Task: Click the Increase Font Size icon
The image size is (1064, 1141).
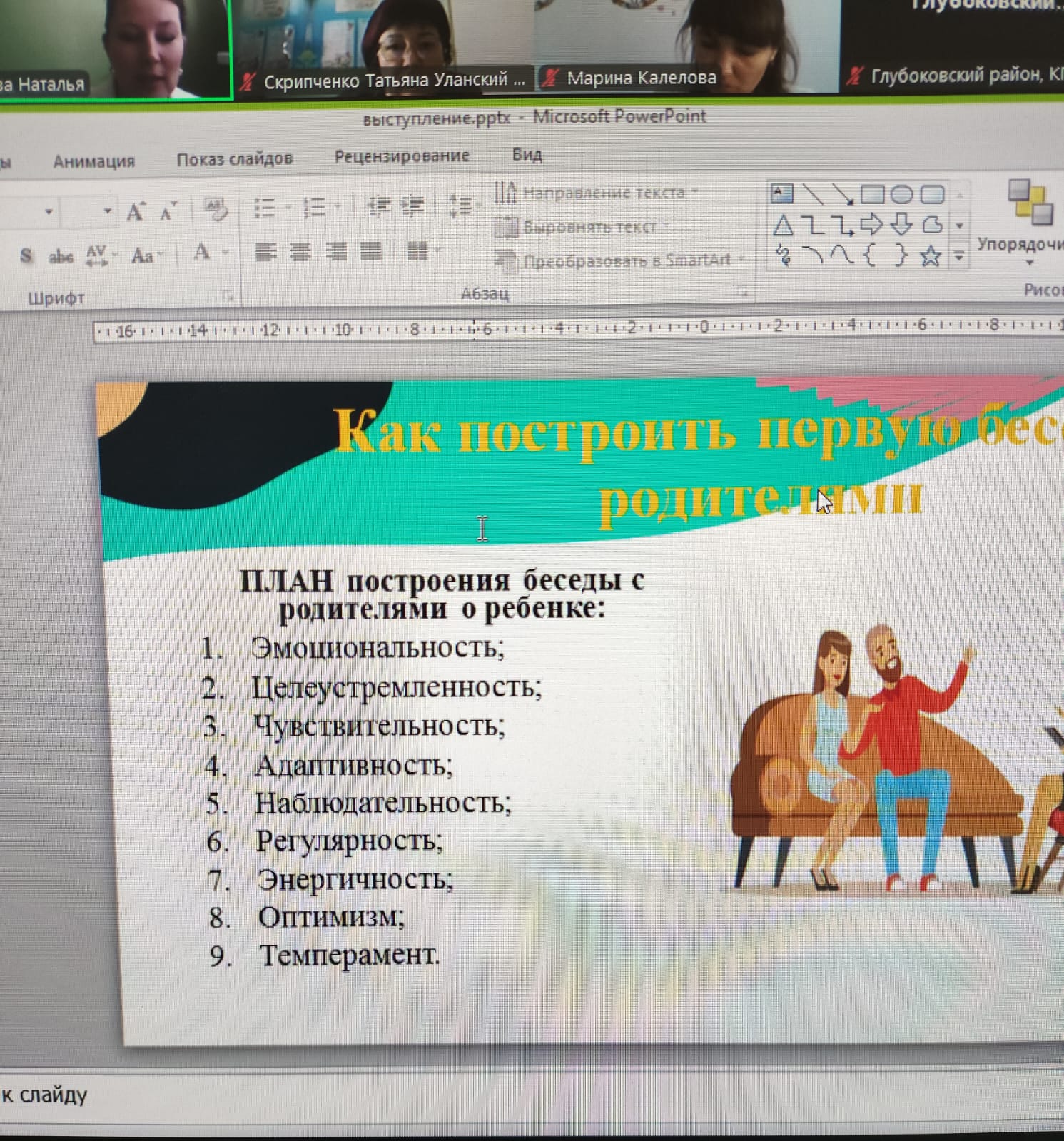Action: [135, 212]
